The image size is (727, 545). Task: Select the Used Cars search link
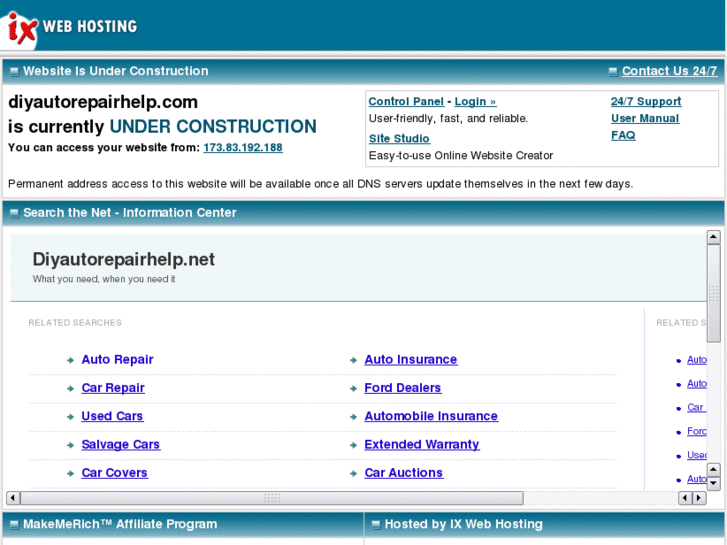pos(112,416)
